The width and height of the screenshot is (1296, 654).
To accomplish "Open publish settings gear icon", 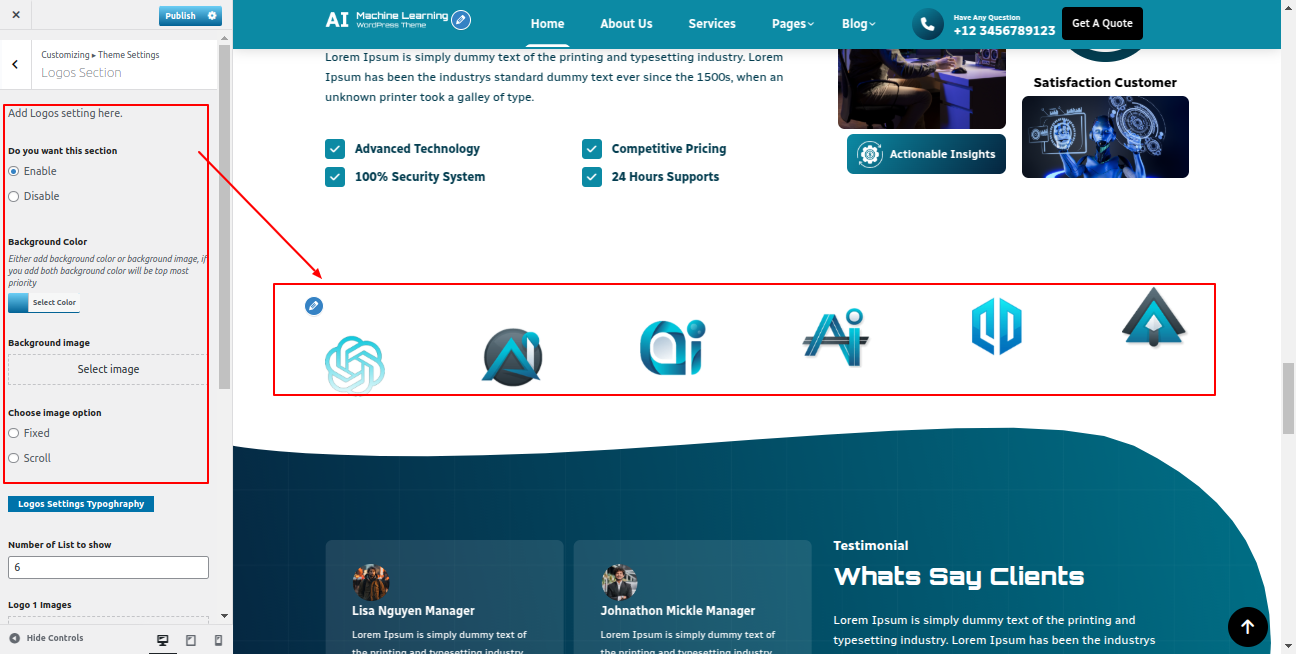I will coord(211,16).
